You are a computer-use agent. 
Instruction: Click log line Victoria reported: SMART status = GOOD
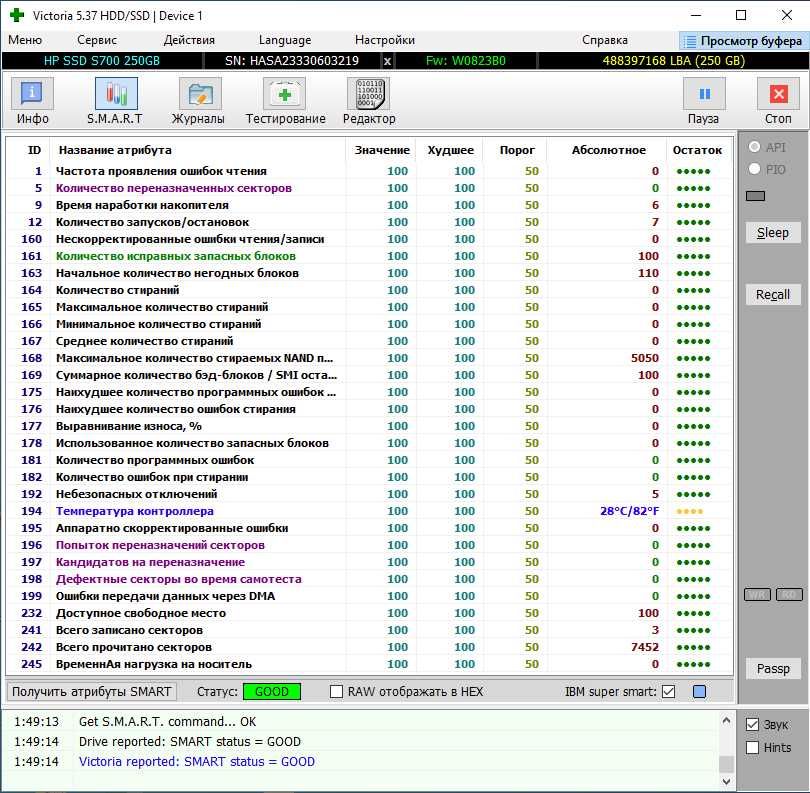(x=196, y=761)
